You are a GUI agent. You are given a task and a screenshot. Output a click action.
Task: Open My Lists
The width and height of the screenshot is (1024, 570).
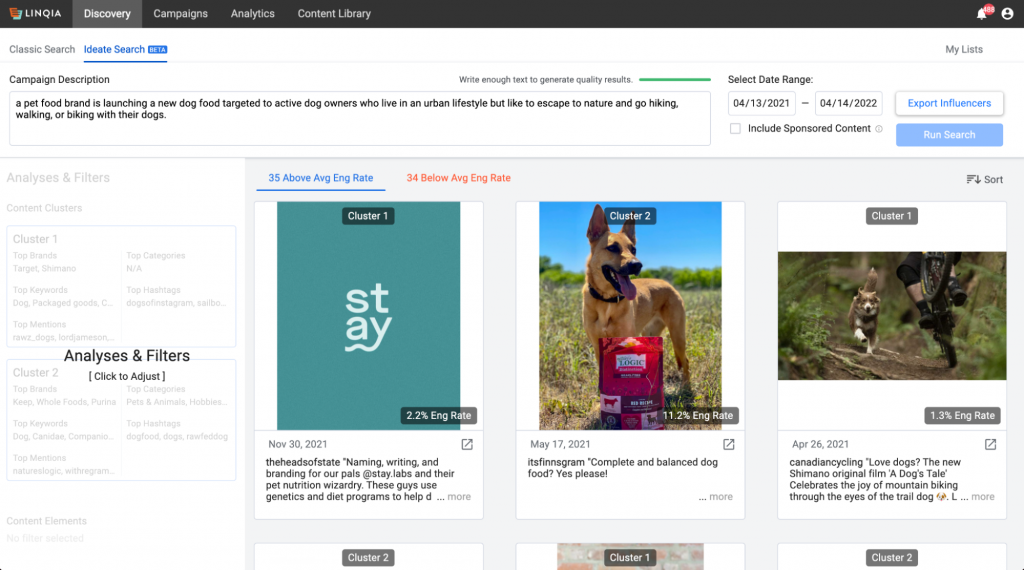[x=964, y=50]
